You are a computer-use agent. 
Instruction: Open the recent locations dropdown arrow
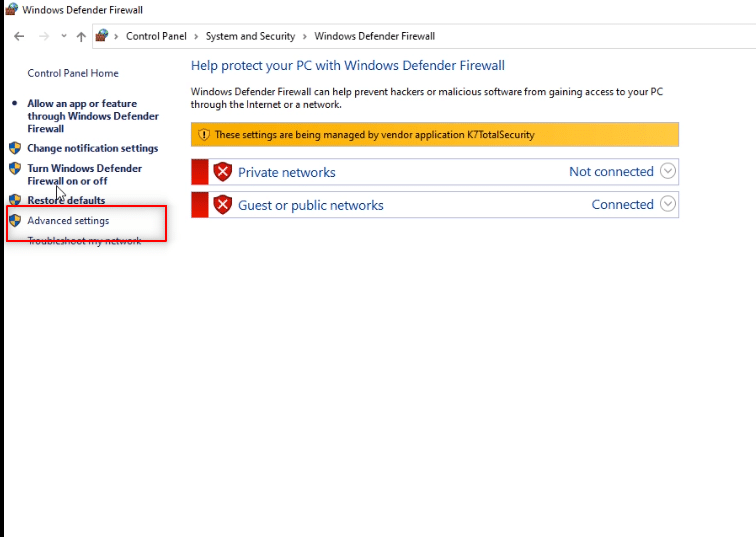pos(64,36)
